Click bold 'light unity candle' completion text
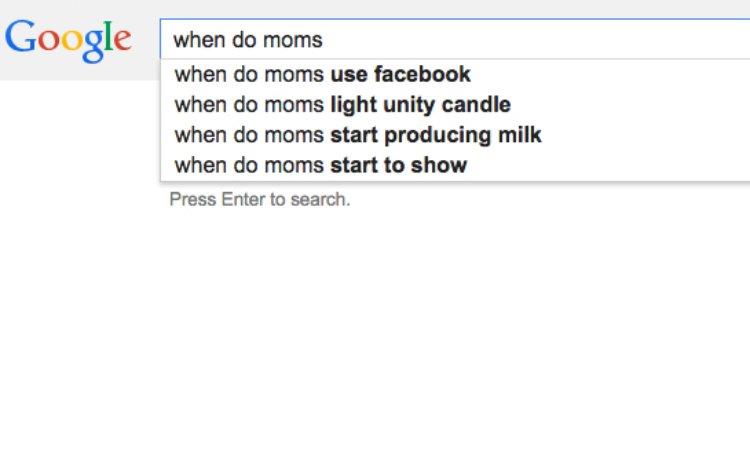 click(x=420, y=106)
